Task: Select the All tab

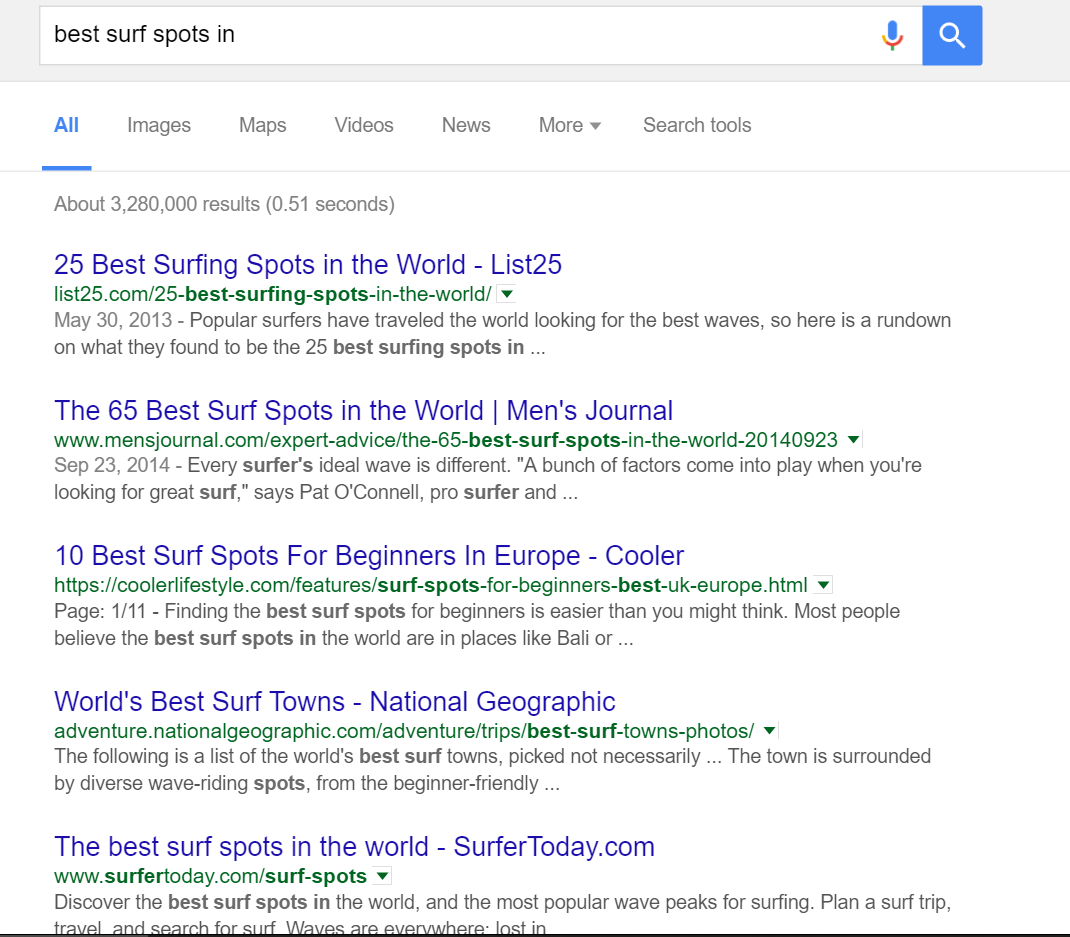Action: pyautogui.click(x=66, y=126)
